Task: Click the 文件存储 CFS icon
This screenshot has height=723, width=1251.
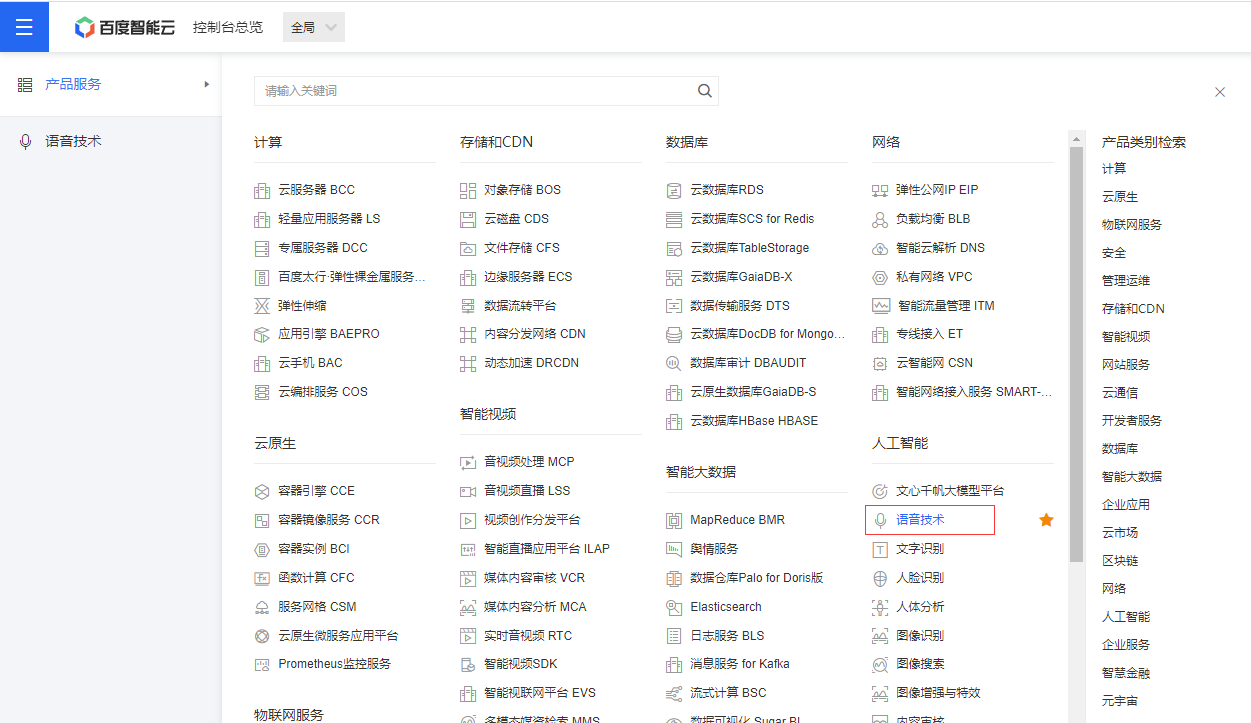Action: point(468,248)
